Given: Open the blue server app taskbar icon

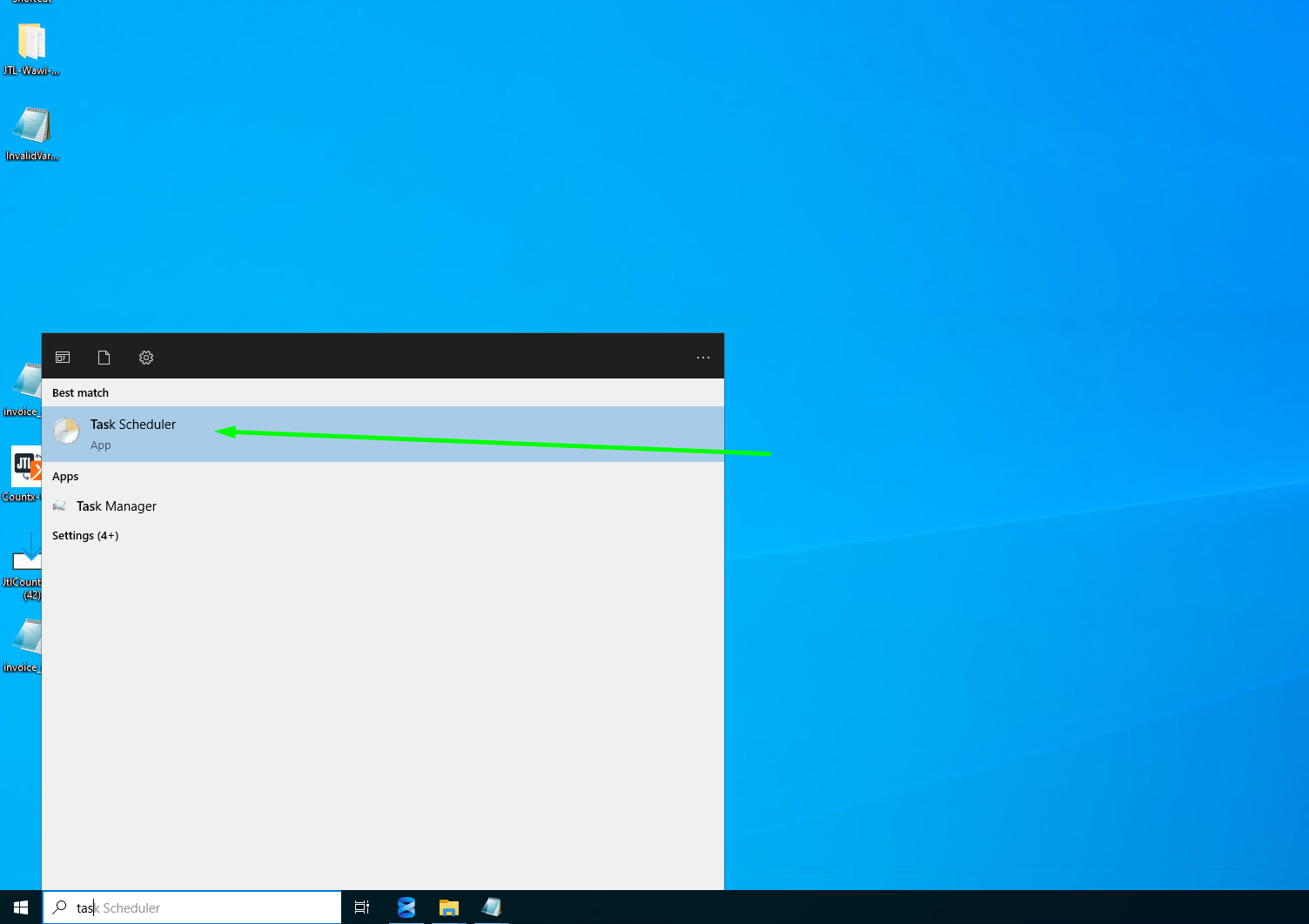Looking at the screenshot, I should point(406,907).
